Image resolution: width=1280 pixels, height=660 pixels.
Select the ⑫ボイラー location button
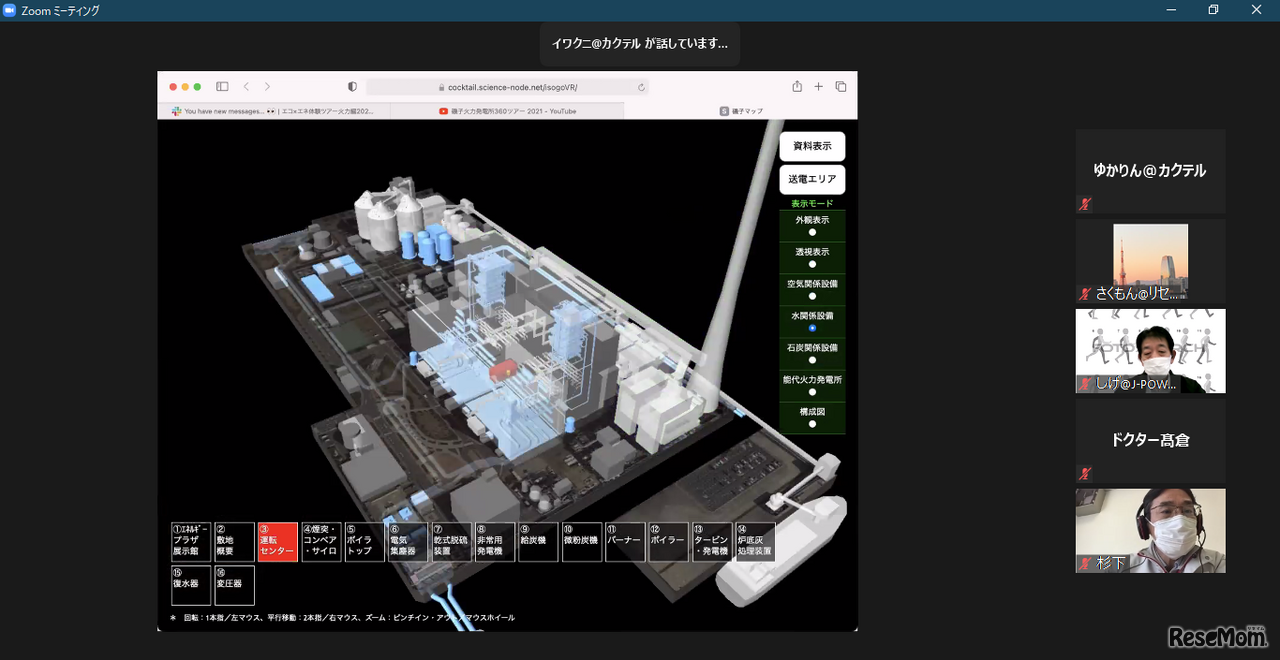point(668,542)
